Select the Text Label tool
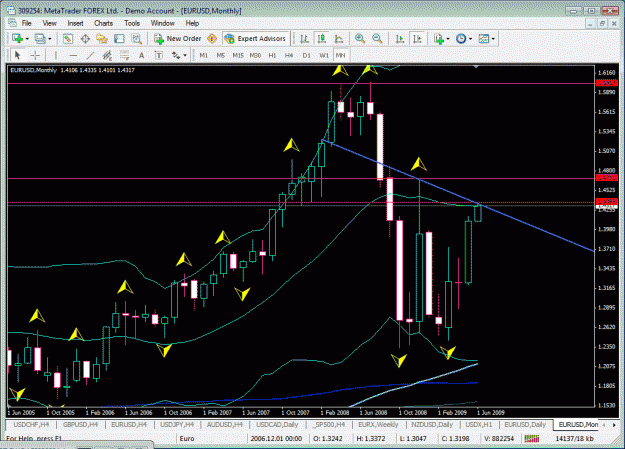 (x=159, y=55)
